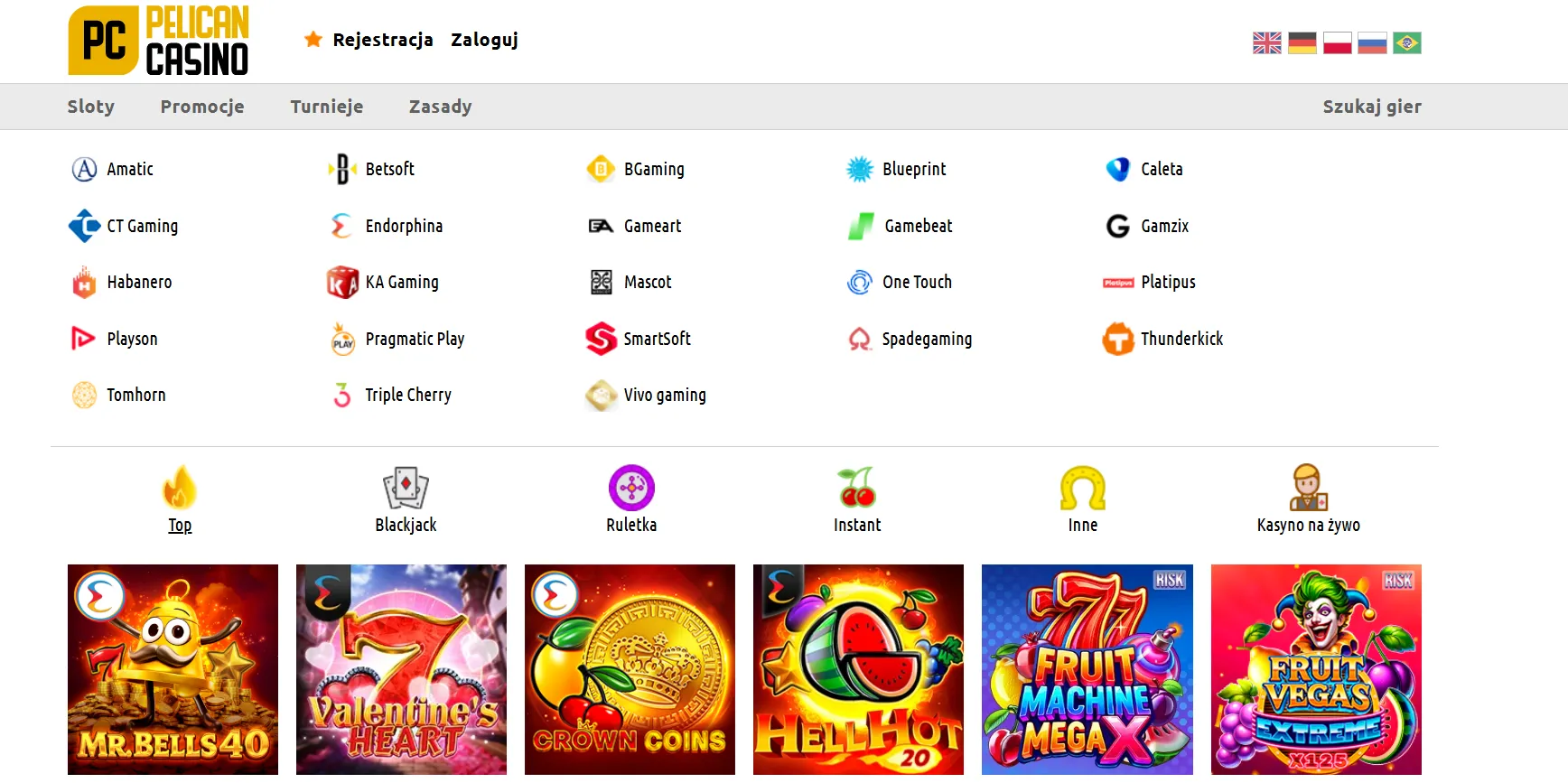1568x783 pixels.
Task: Click Szukaj gier search field
Action: tap(1371, 107)
